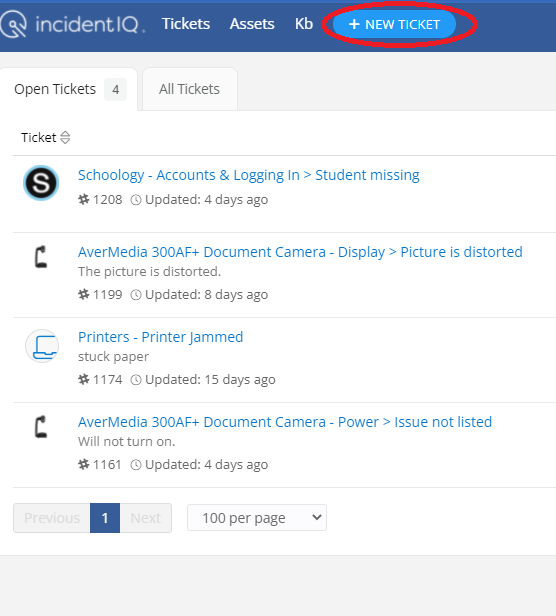Image resolution: width=556 pixels, height=616 pixels.
Task: Click the ticket icon beside number 1174
Action: [84, 380]
